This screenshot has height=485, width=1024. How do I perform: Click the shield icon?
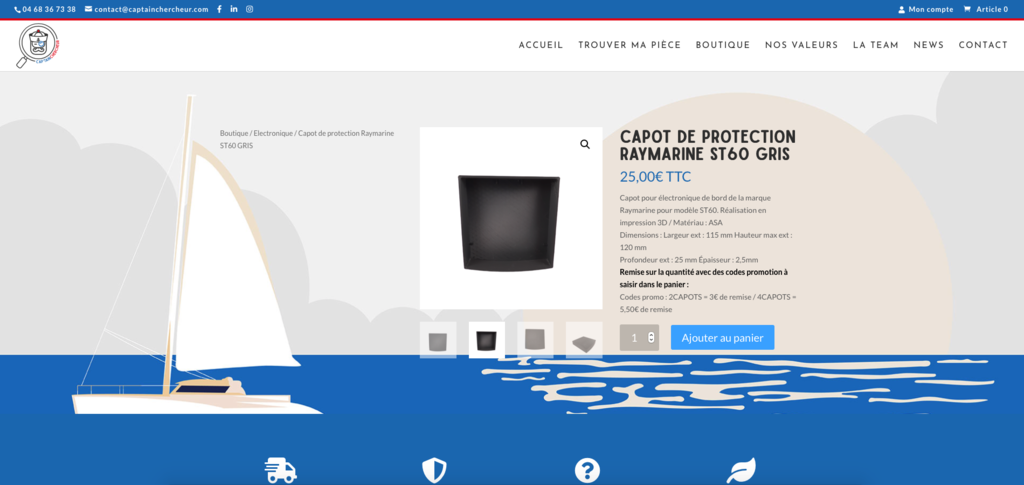[434, 470]
